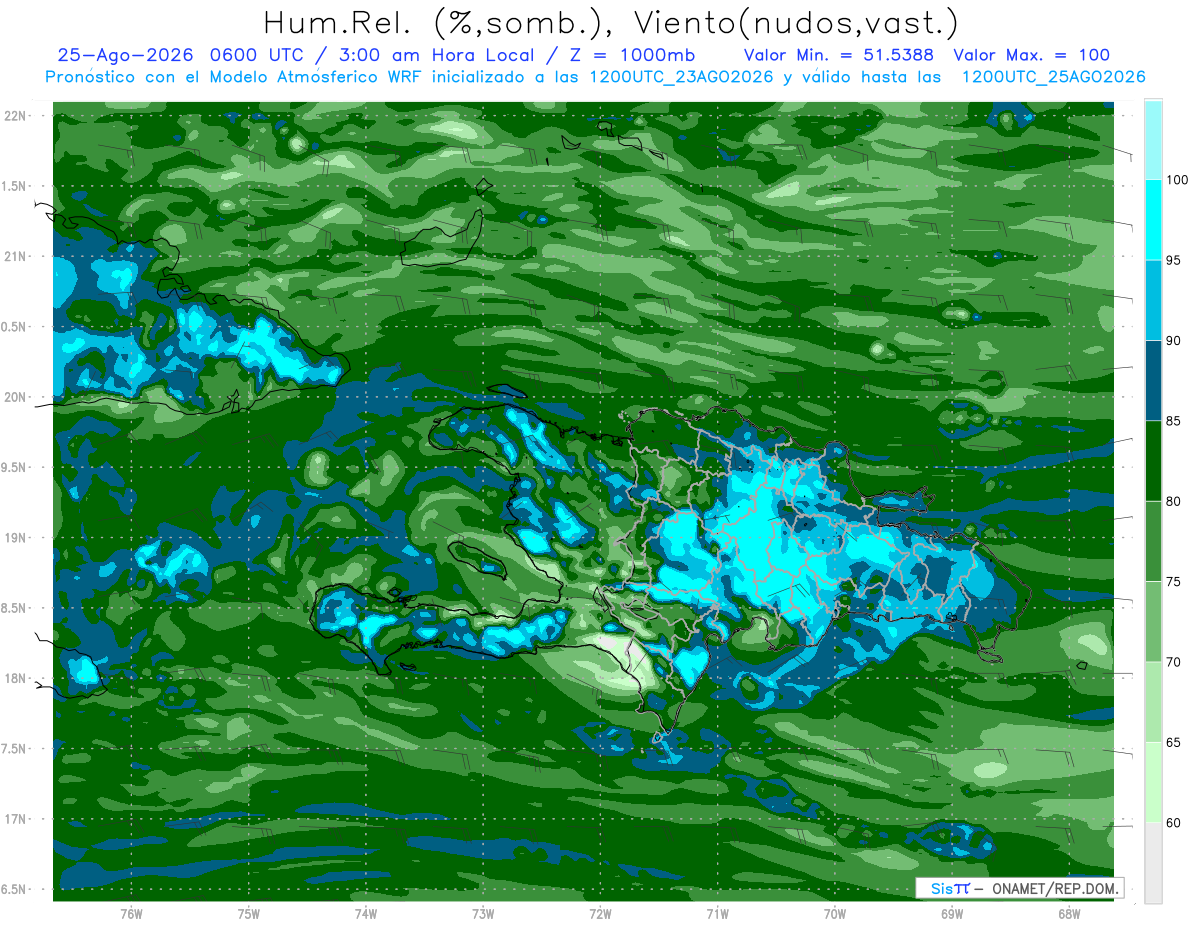Screen dimensions: 1200x927
Task: Click the "1200UTC_25AGO2026" valid-until time
Action: coord(1053,77)
